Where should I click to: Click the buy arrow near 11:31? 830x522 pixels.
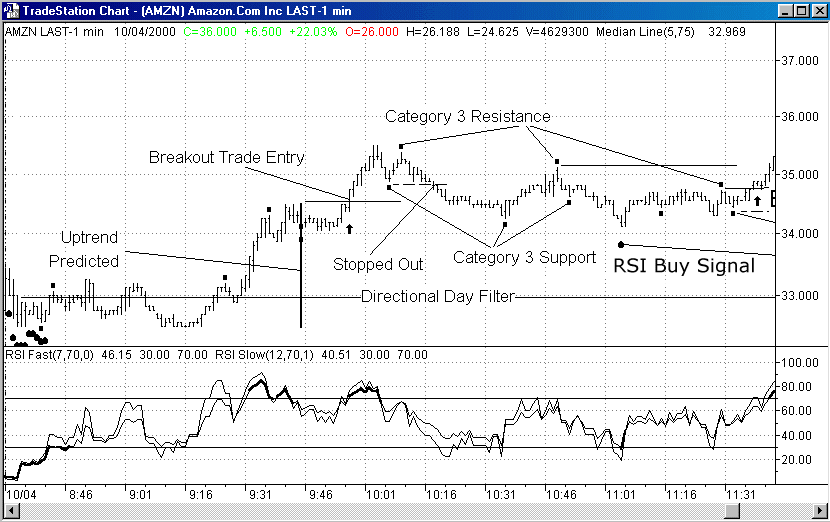(x=757, y=201)
